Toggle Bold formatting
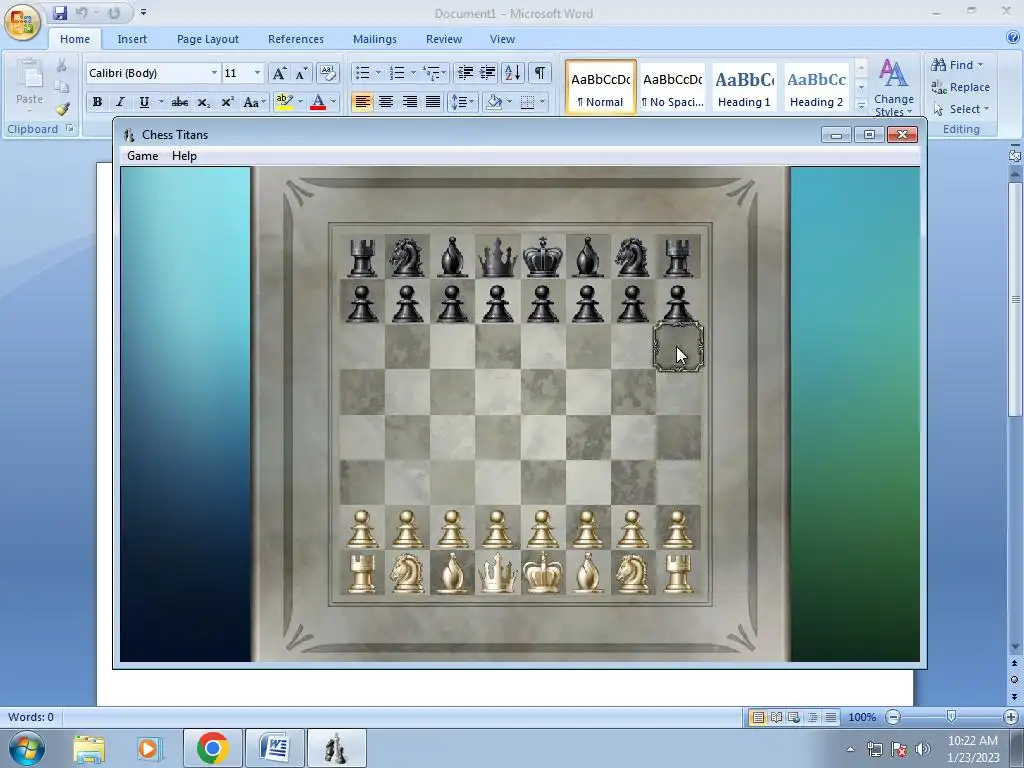 click(97, 103)
